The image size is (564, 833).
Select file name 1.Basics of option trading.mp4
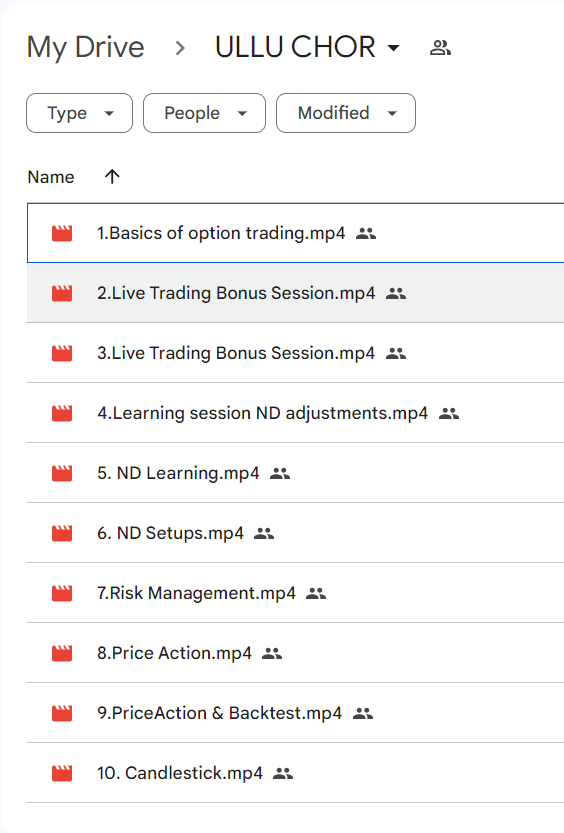click(221, 233)
